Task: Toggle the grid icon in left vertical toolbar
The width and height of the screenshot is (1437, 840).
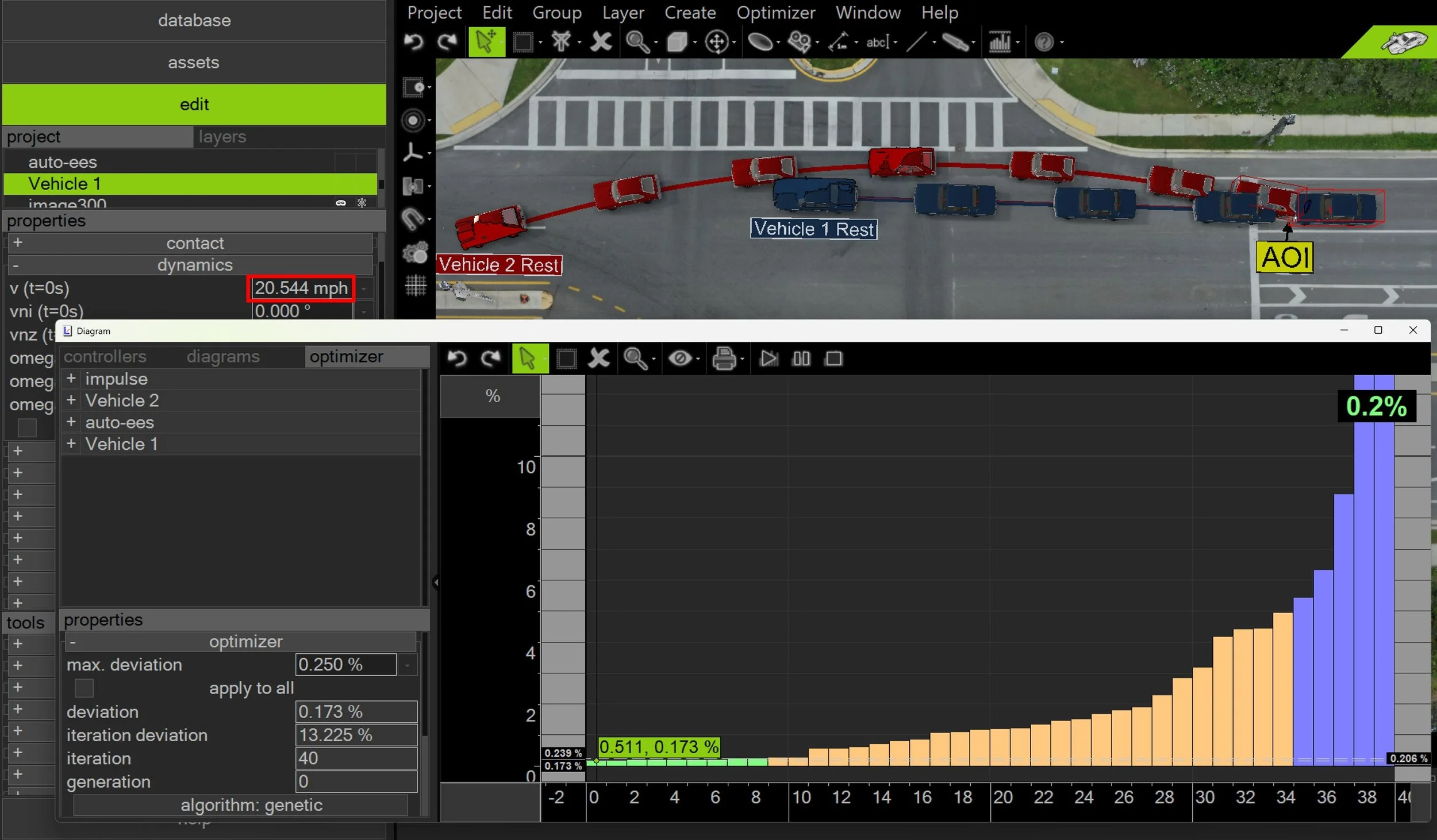Action: click(415, 285)
